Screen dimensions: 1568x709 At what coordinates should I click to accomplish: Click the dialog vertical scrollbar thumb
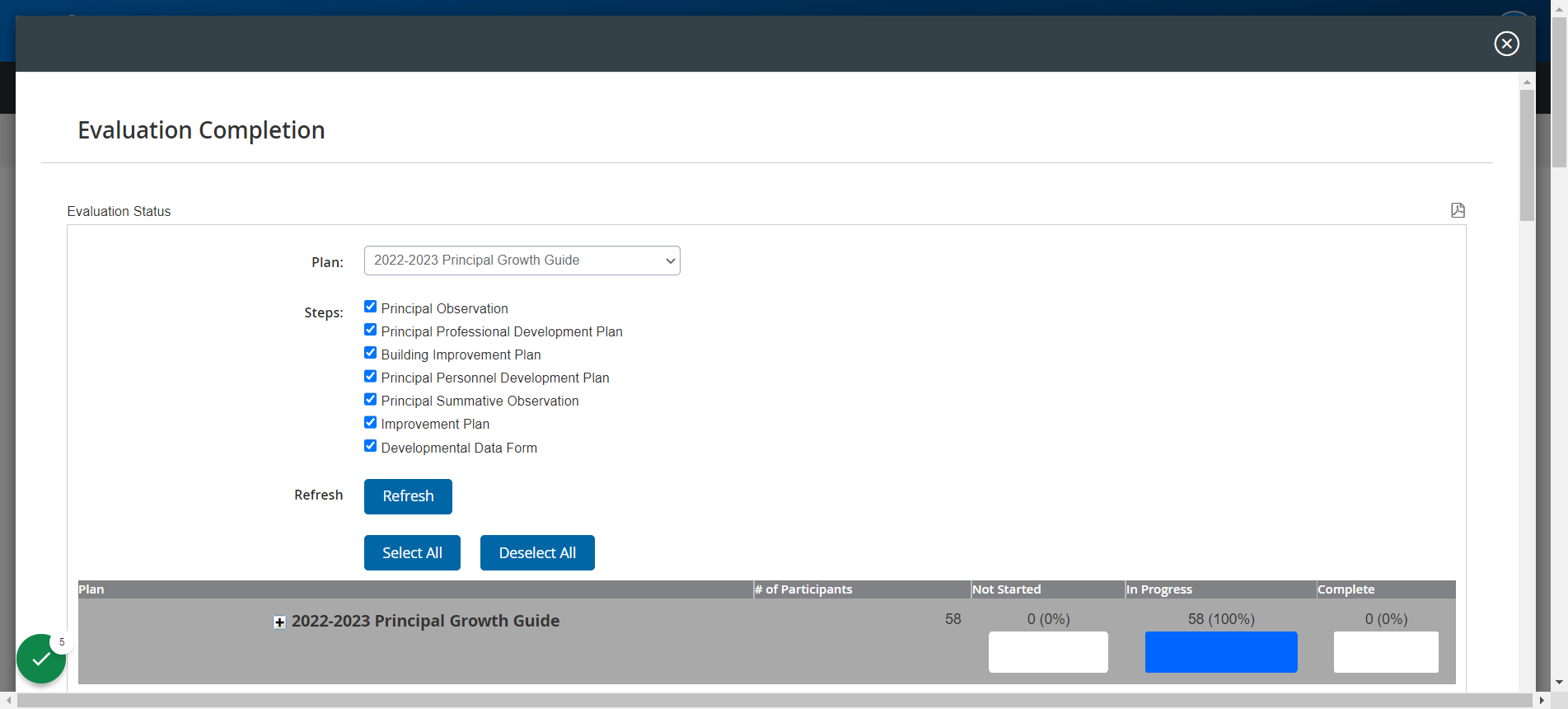(x=1528, y=155)
